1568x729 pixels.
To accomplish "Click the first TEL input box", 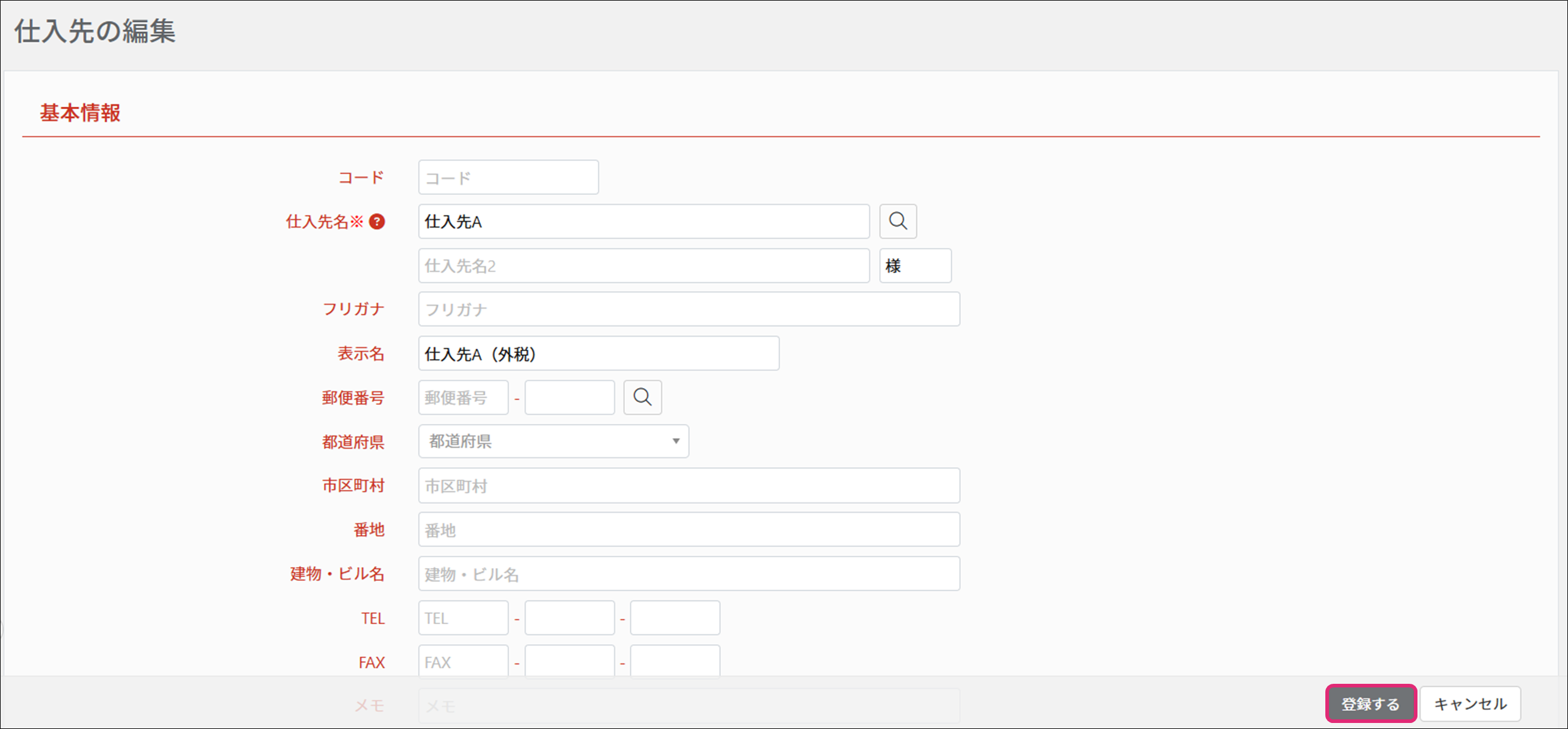I will coord(462,618).
